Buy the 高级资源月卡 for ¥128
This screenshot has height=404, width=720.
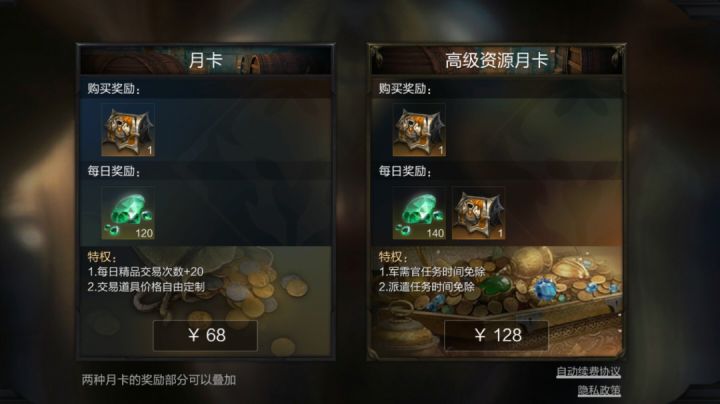pyautogui.click(x=496, y=336)
